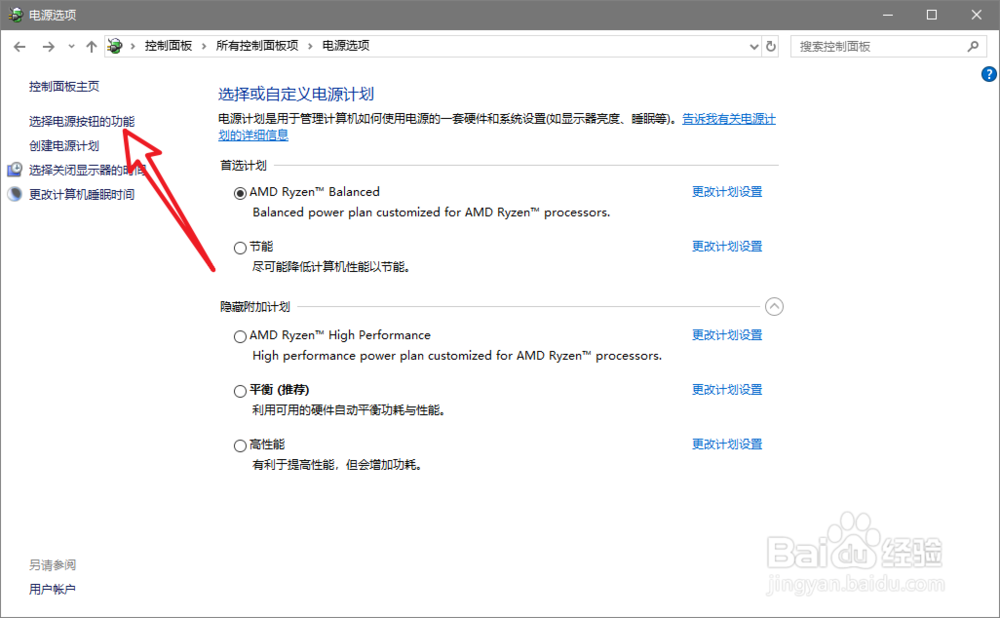Close the 电源选项 window
Image resolution: width=1000 pixels, height=618 pixels.
[976, 15]
